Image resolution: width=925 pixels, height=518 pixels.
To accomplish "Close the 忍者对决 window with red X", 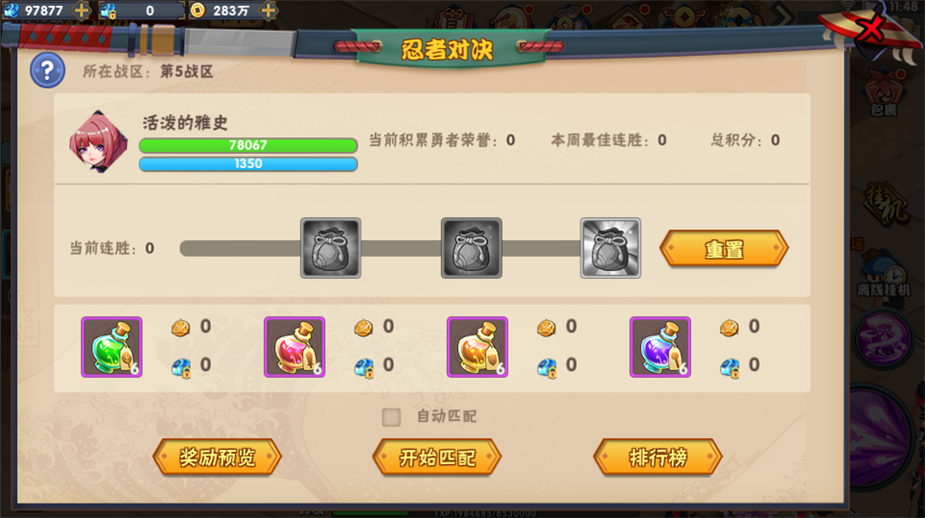I will (870, 28).
